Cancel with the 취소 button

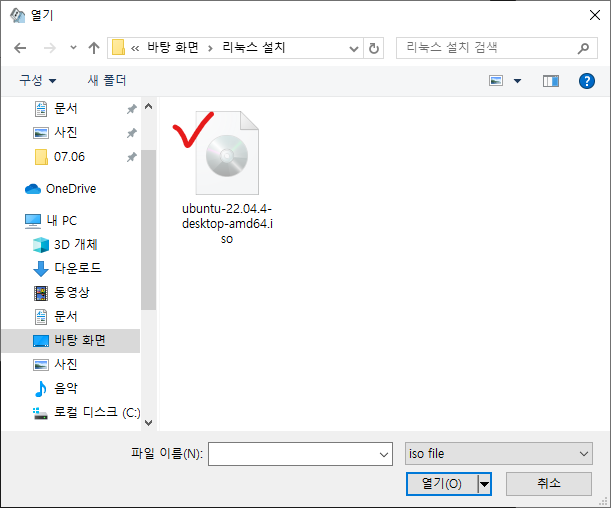click(549, 484)
